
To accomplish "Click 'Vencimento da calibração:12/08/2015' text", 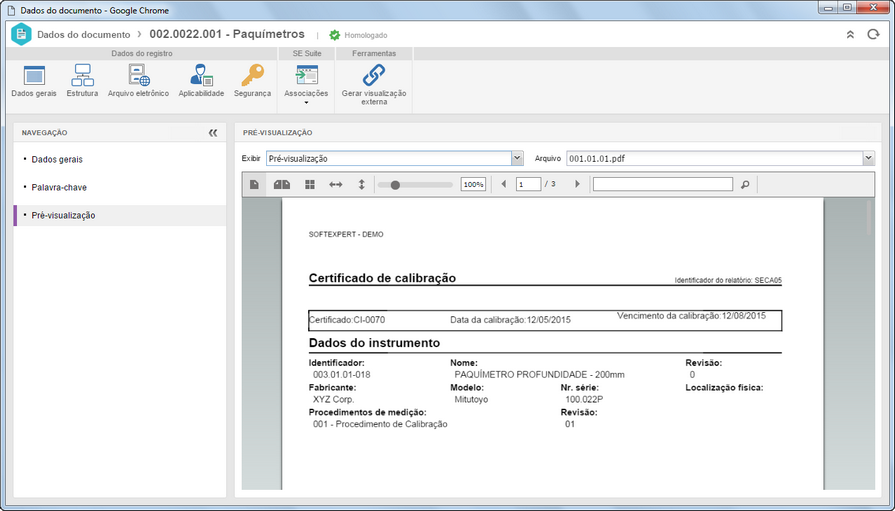I will coord(691,316).
